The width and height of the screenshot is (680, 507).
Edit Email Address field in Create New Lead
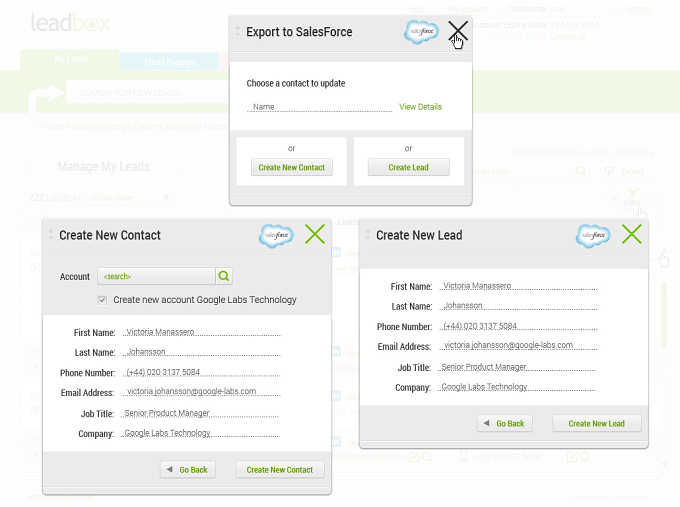(x=518, y=345)
